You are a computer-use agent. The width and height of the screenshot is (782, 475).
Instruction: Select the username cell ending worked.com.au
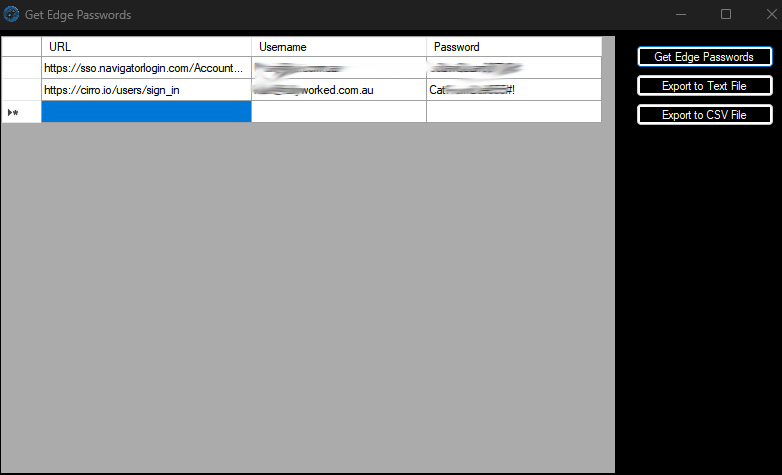coord(339,90)
